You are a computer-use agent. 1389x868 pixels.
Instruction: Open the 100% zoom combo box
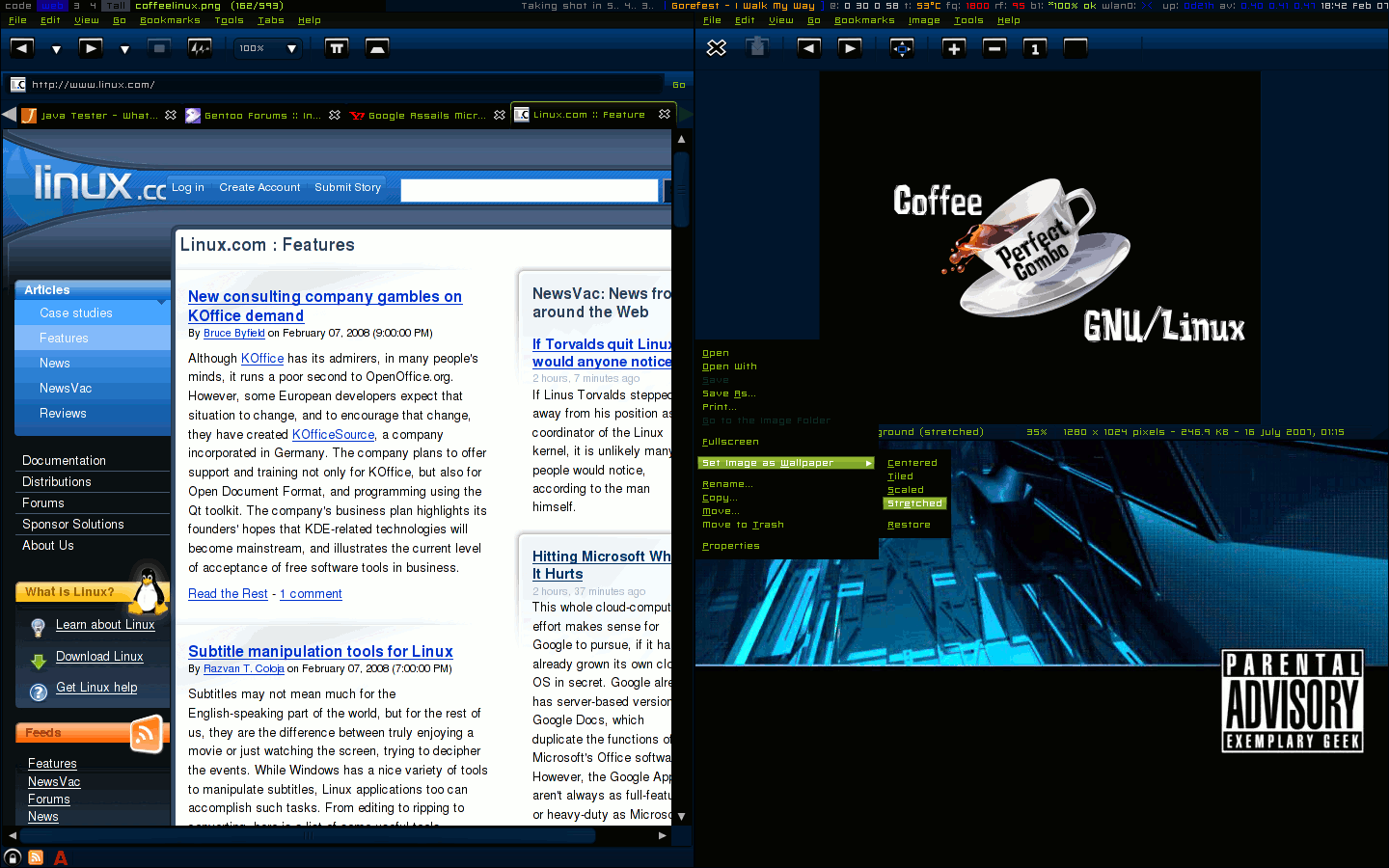click(x=269, y=47)
